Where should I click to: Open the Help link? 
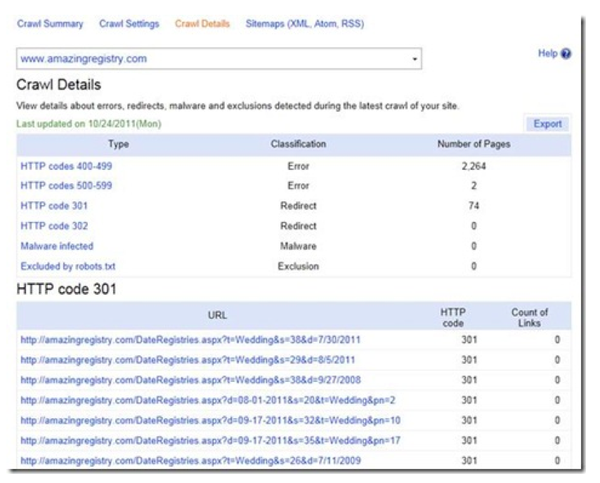point(548,54)
